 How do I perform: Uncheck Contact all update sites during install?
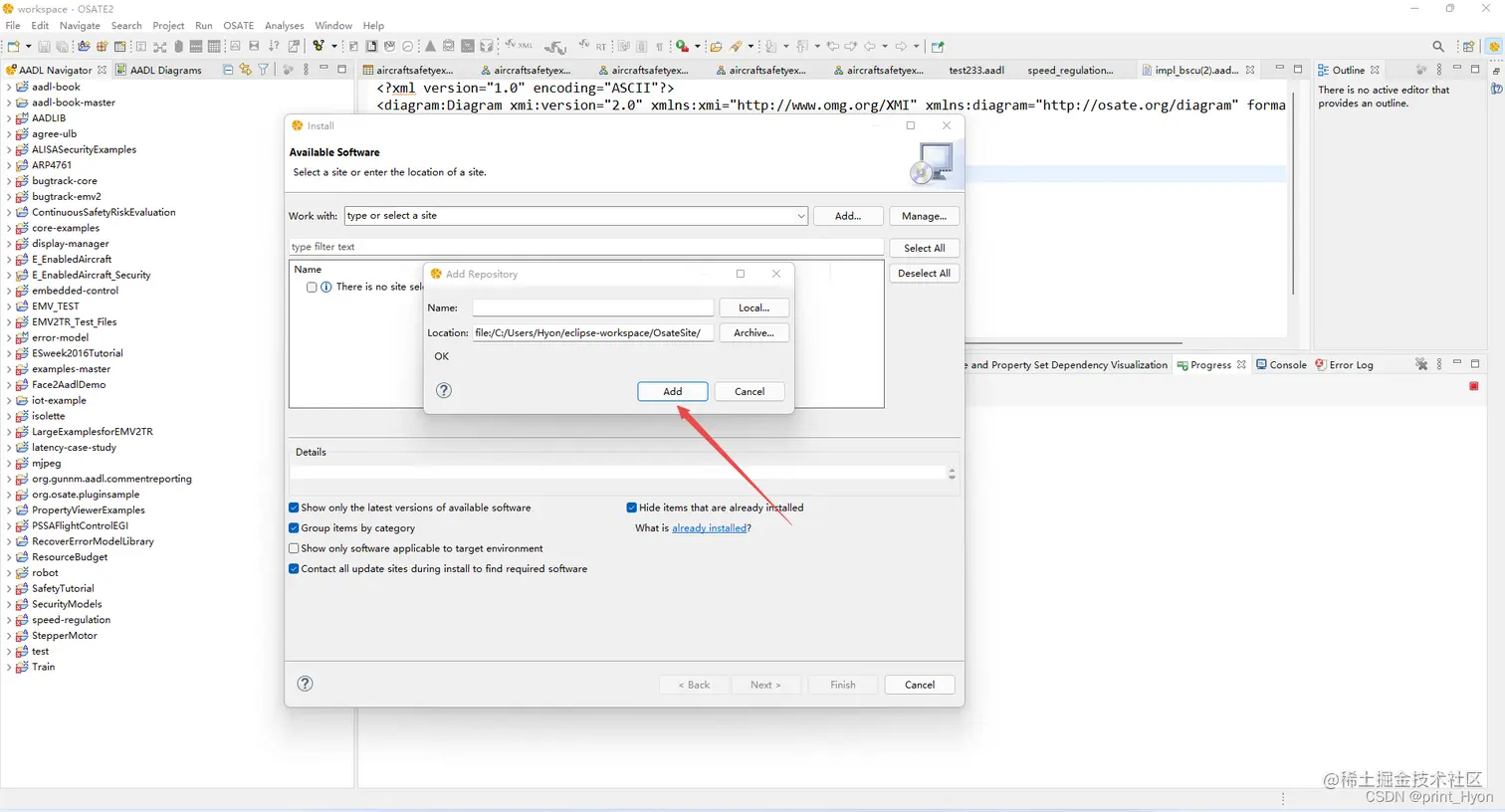point(294,569)
